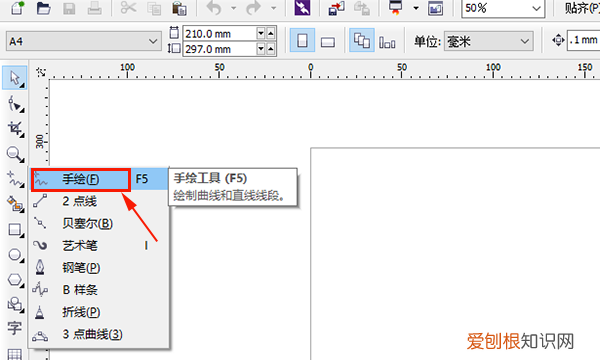Select the Text 字 tool
600x360 pixels.
pyautogui.click(x=15, y=328)
